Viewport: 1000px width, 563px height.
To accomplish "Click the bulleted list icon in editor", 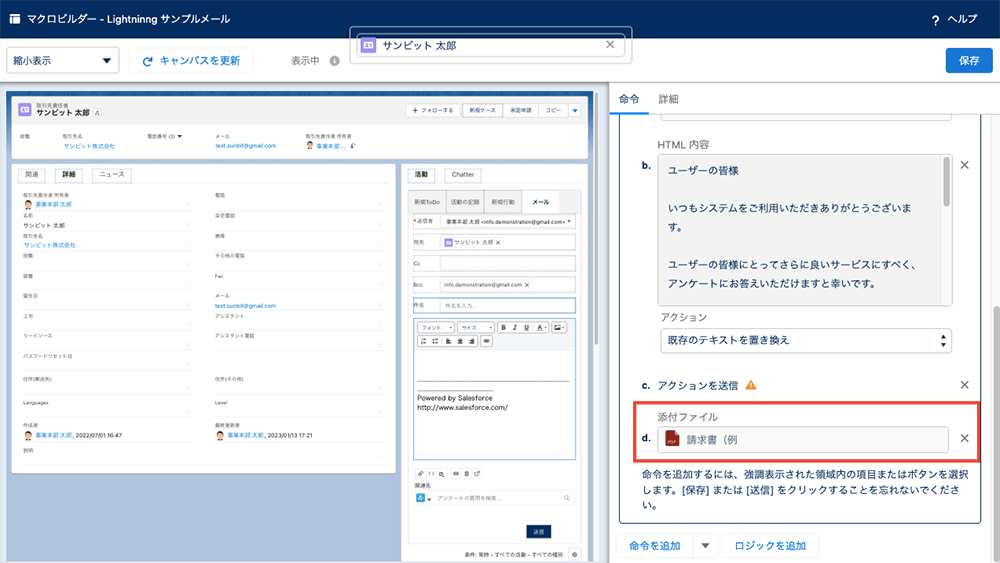I will (435, 341).
